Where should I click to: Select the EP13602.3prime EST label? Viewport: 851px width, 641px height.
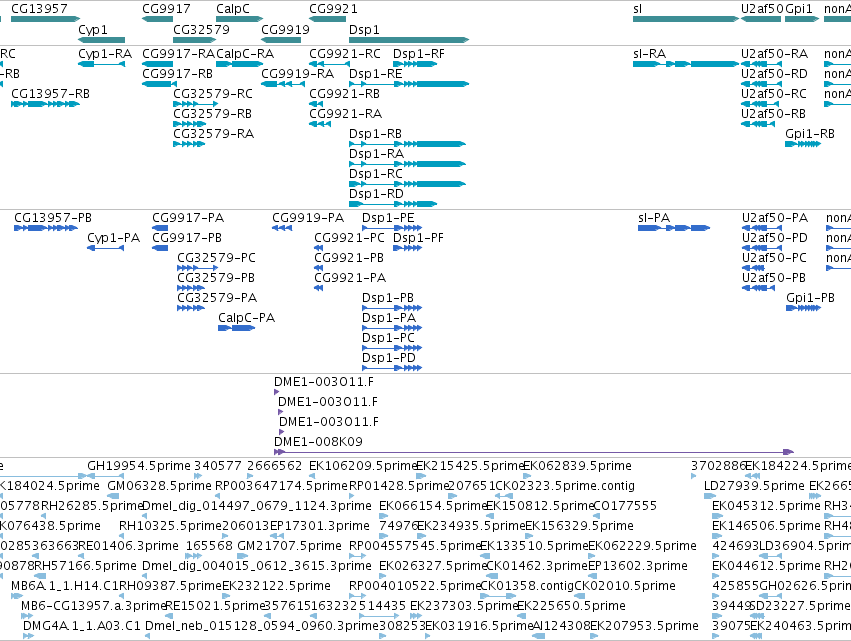coord(638,566)
